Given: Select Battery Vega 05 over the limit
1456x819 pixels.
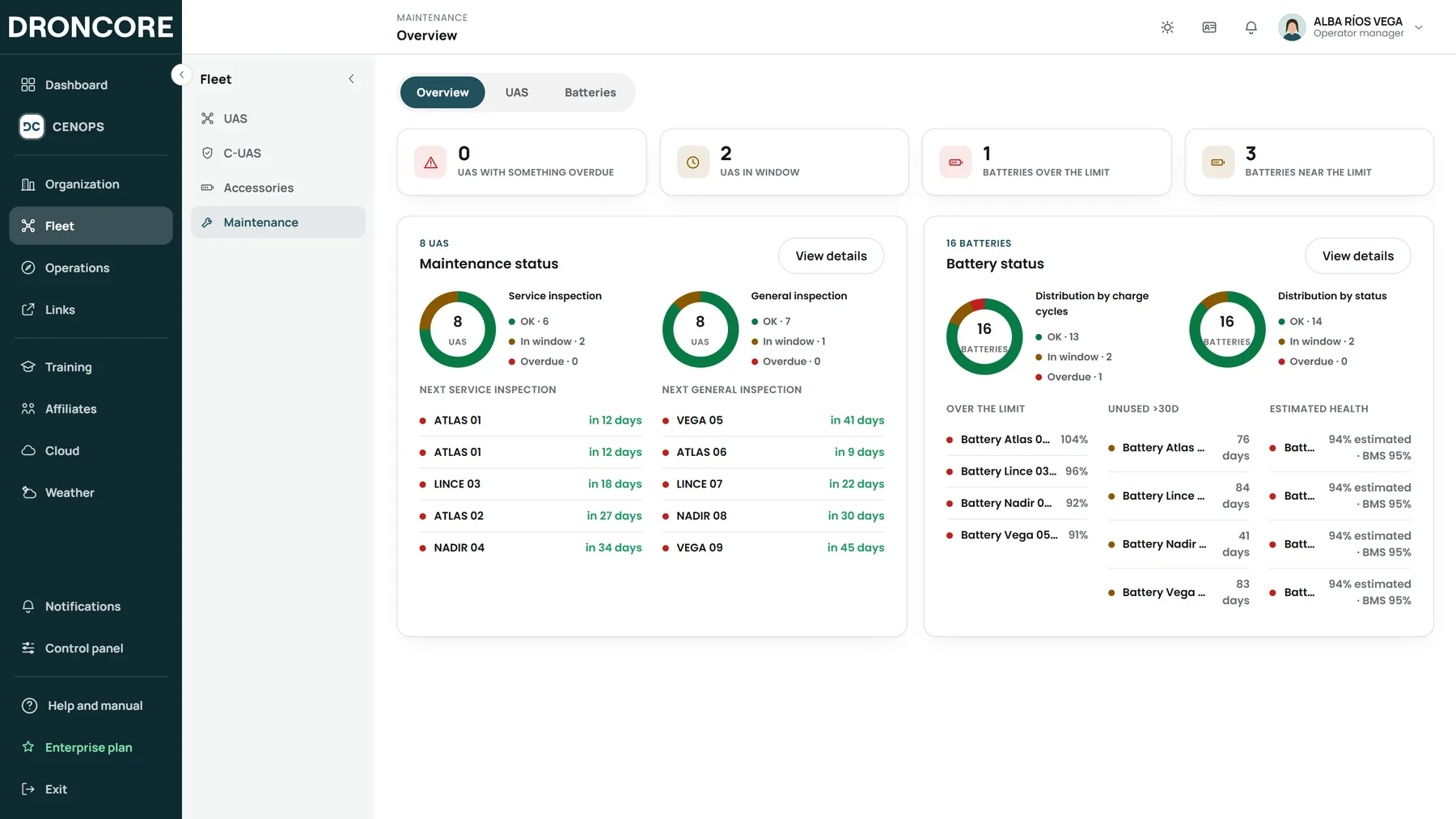Looking at the screenshot, I should click(1017, 535).
